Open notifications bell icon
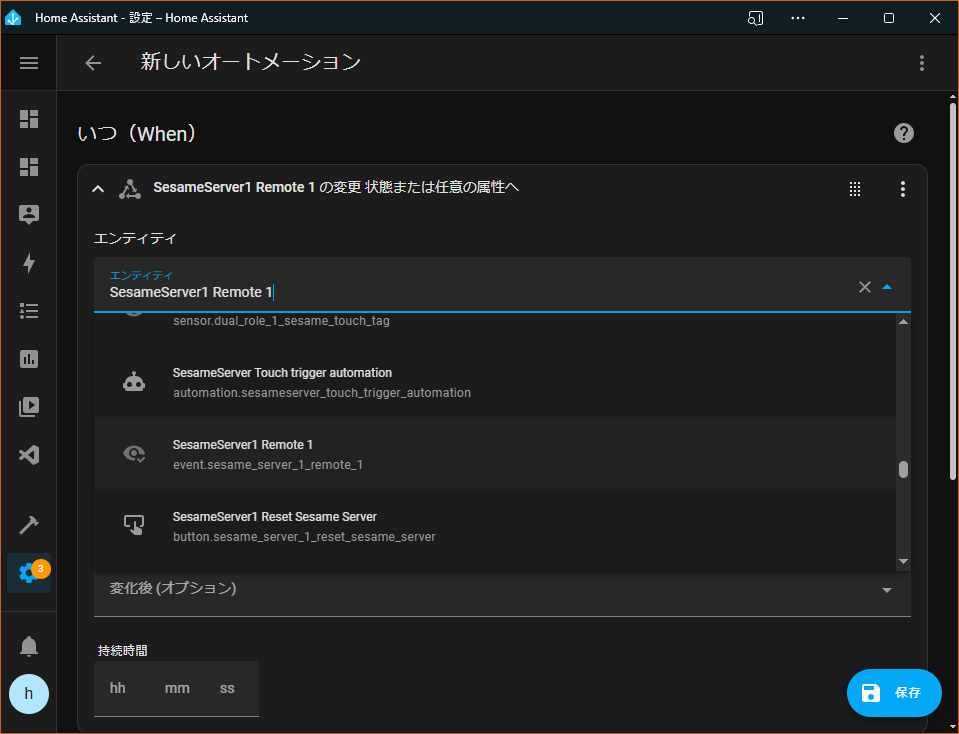The width and height of the screenshot is (959, 734). pyautogui.click(x=29, y=646)
